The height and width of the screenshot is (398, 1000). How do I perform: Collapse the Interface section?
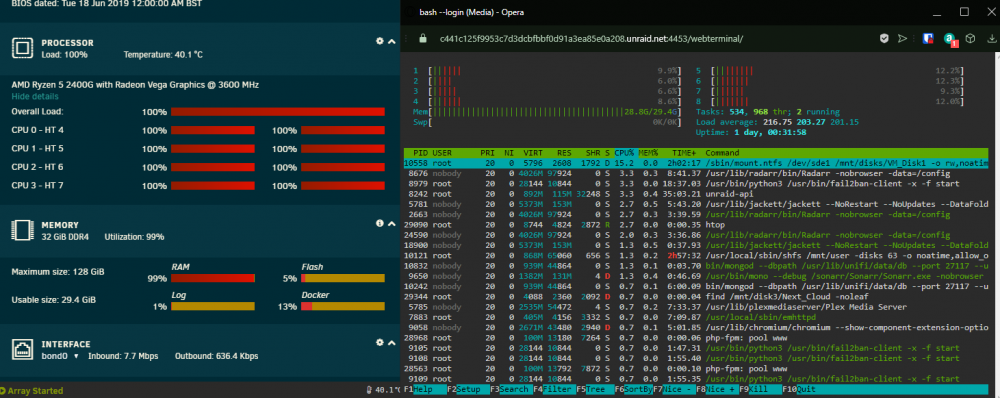392,343
